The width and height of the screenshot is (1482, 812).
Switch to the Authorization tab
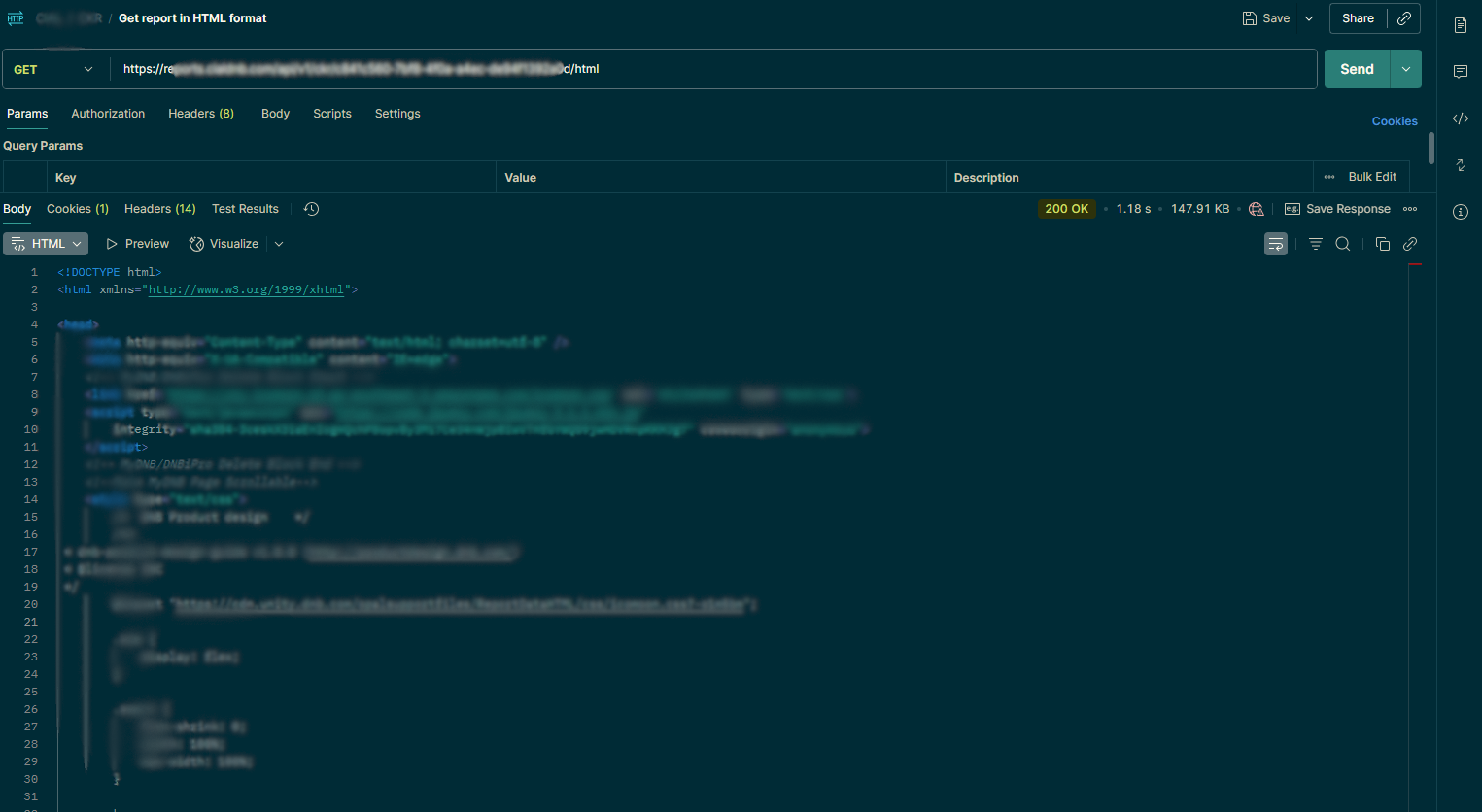(x=108, y=114)
